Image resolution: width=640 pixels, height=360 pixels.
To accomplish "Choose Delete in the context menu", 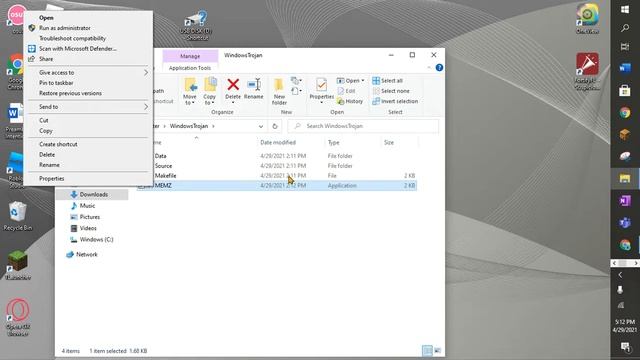I will point(47,155).
